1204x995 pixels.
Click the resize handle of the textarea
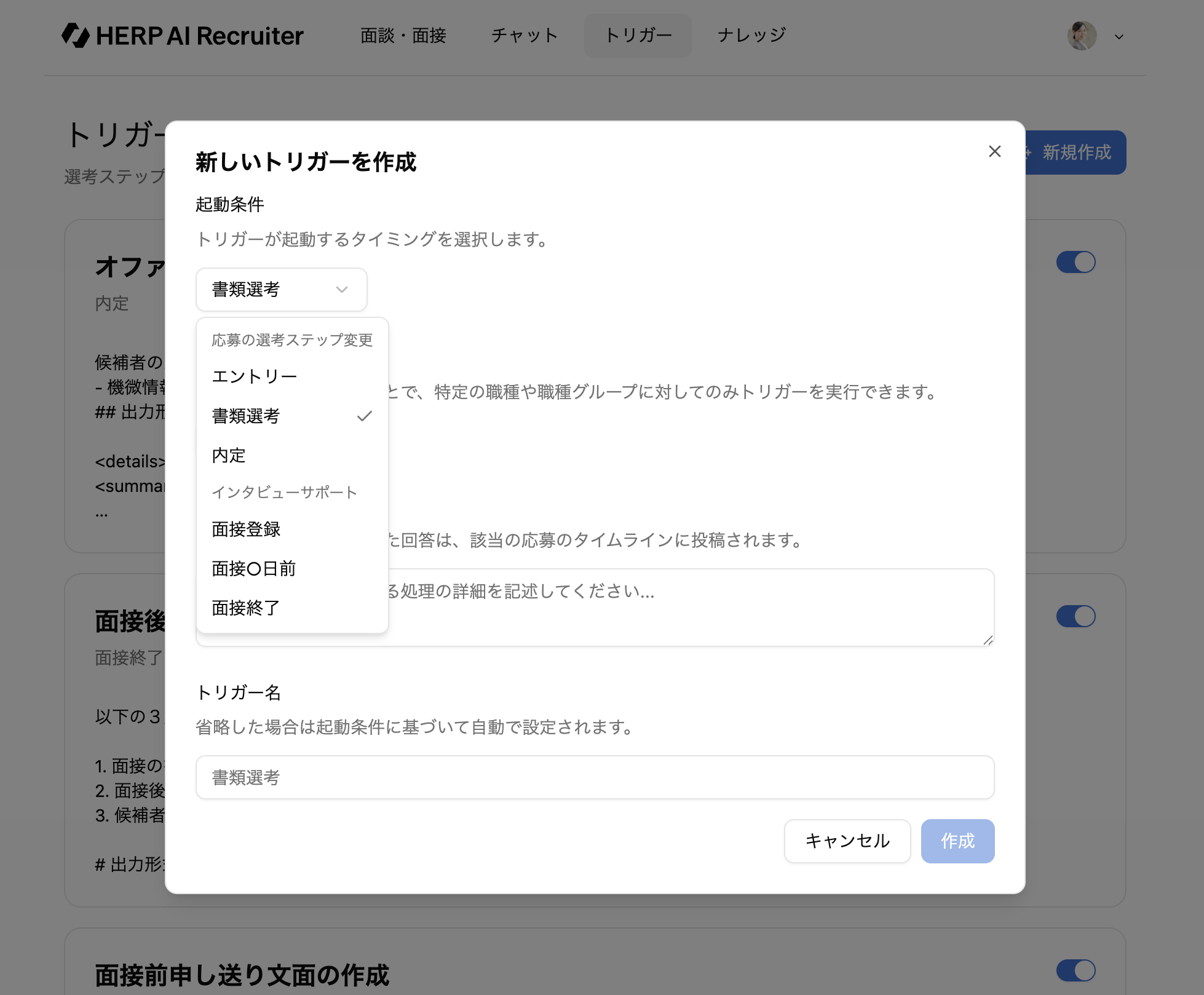(988, 640)
